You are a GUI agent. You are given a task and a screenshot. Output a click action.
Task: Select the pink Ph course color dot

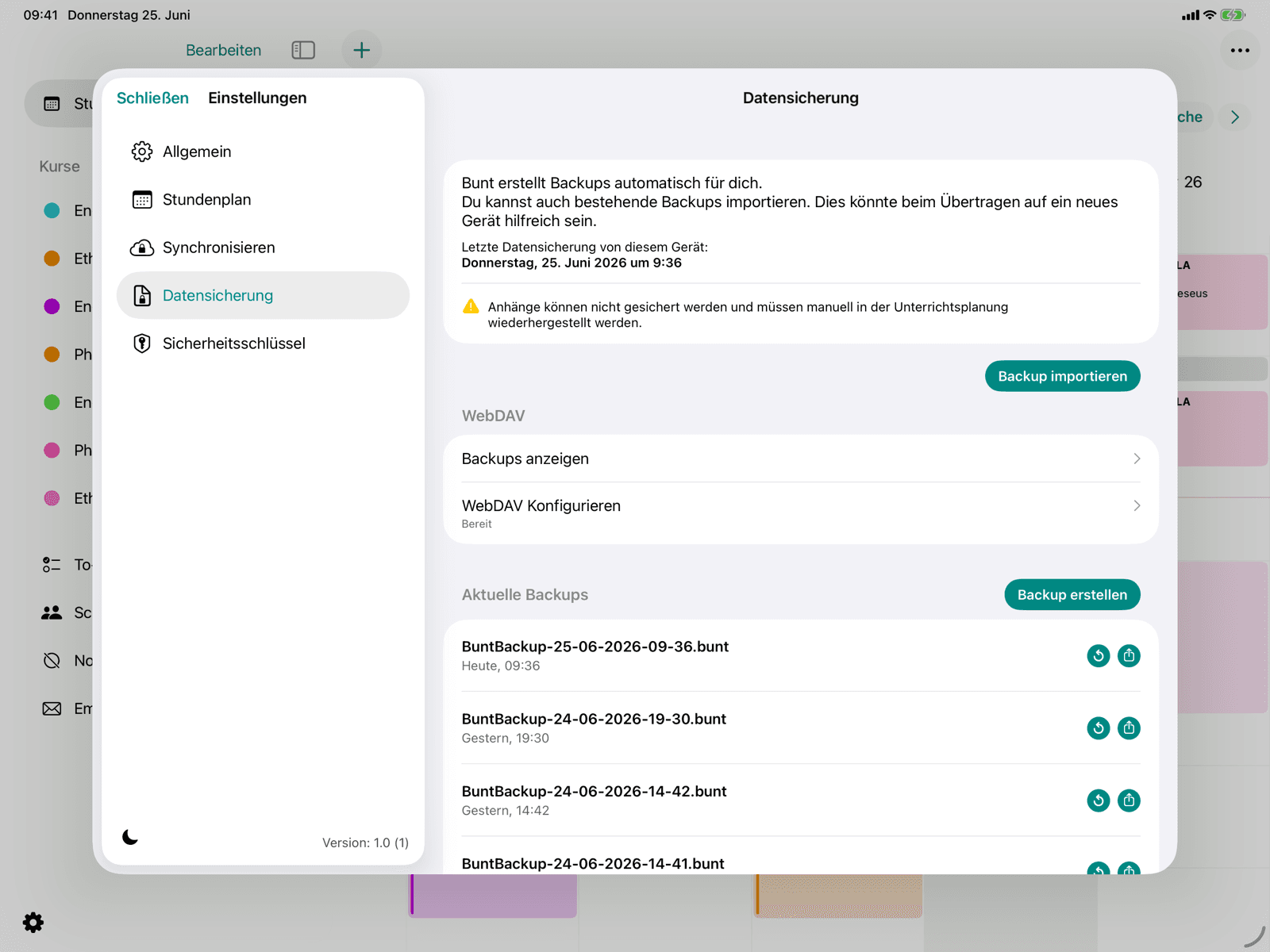(x=52, y=450)
